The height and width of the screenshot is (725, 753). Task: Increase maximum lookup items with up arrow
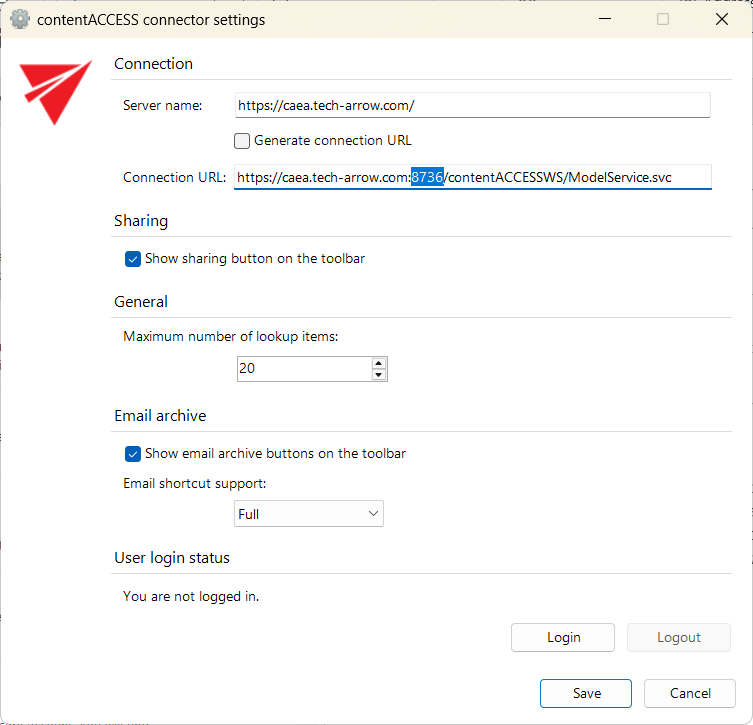pyautogui.click(x=378, y=363)
